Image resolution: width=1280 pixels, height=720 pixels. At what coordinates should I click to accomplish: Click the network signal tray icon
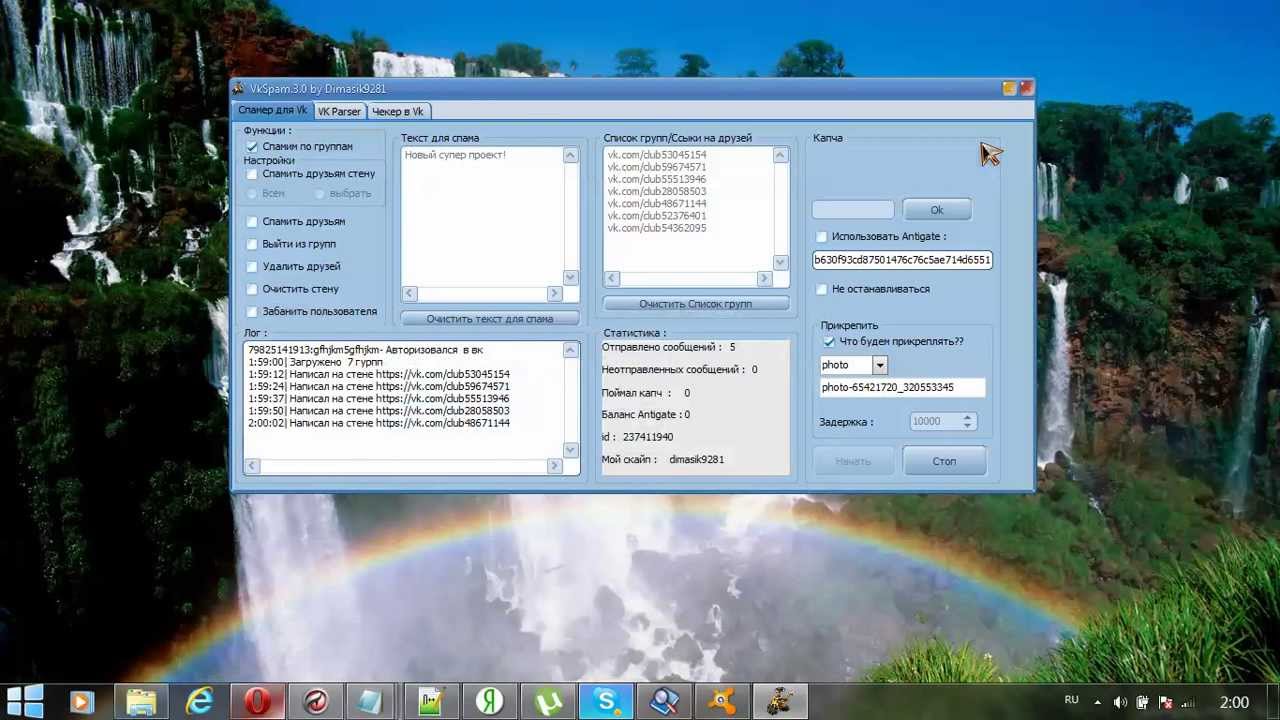click(1189, 702)
